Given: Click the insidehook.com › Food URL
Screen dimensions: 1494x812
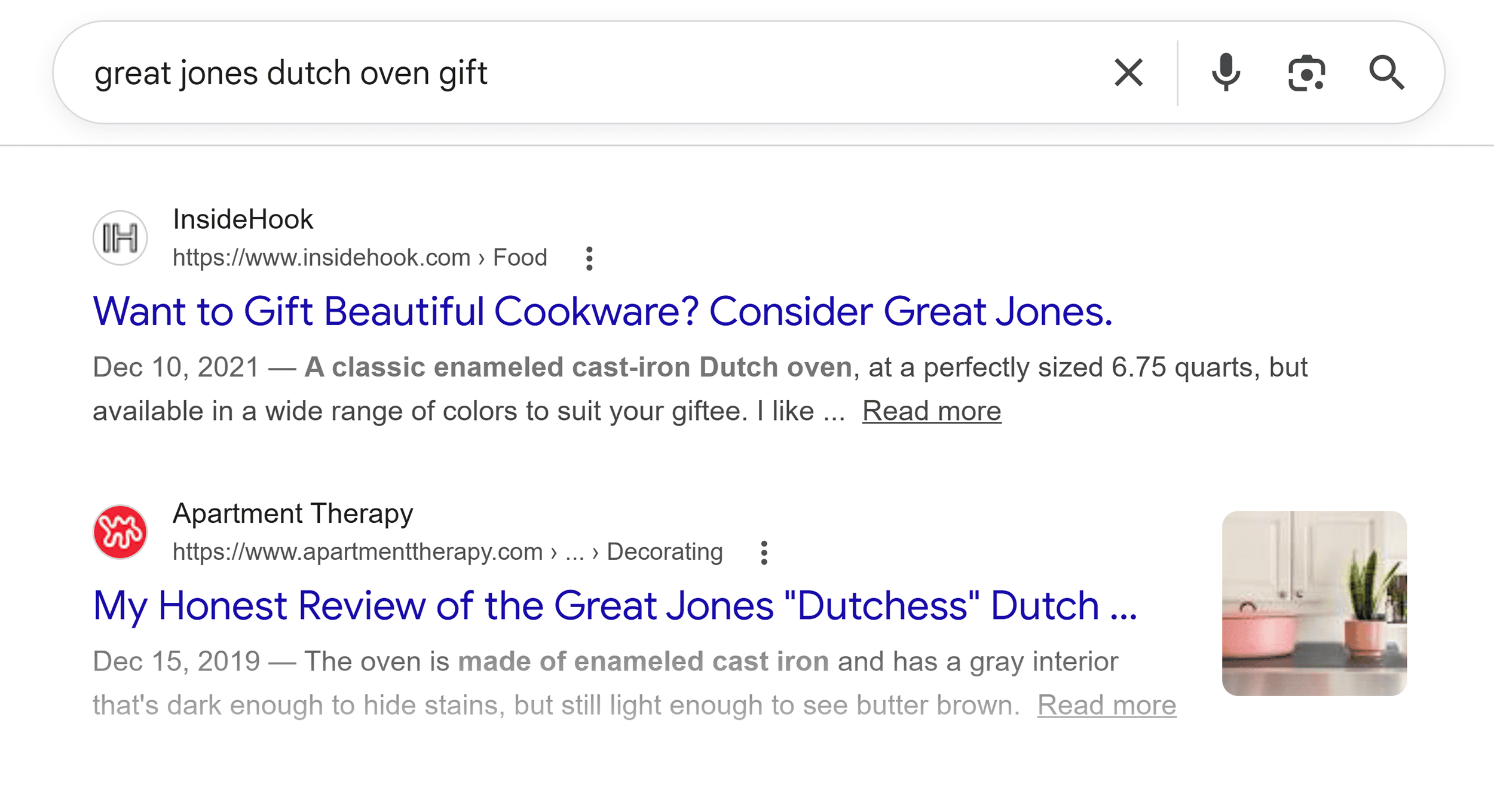Looking at the screenshot, I should (360, 258).
